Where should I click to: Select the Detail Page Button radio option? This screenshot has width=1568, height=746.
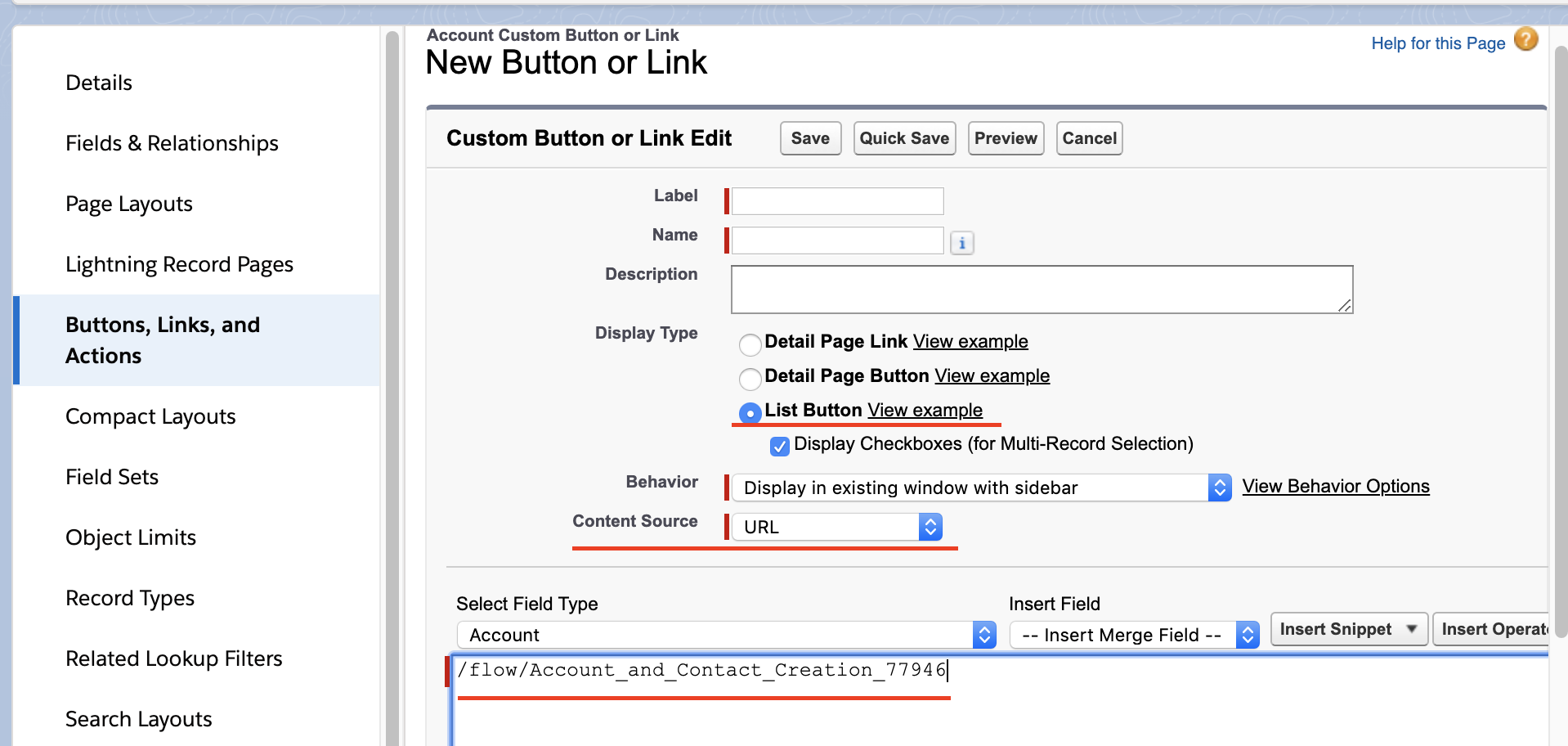click(750, 379)
